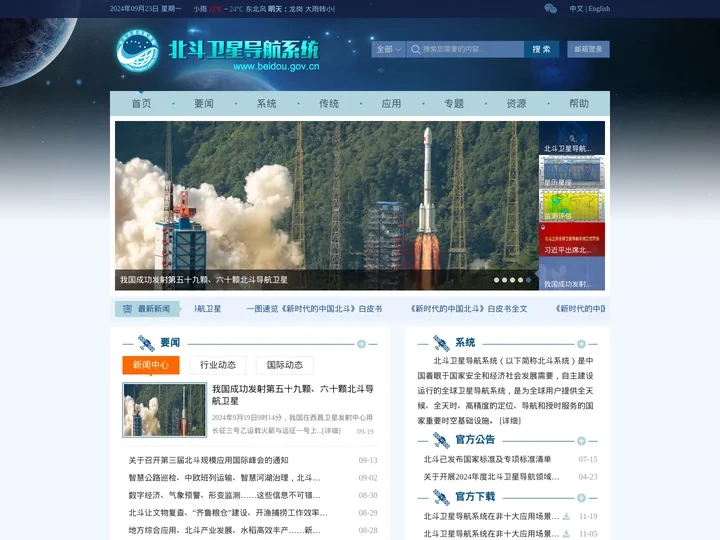Open 关于开展2024年度北斗卫星导航领域 notice
The image size is (720, 540).
click(491, 477)
